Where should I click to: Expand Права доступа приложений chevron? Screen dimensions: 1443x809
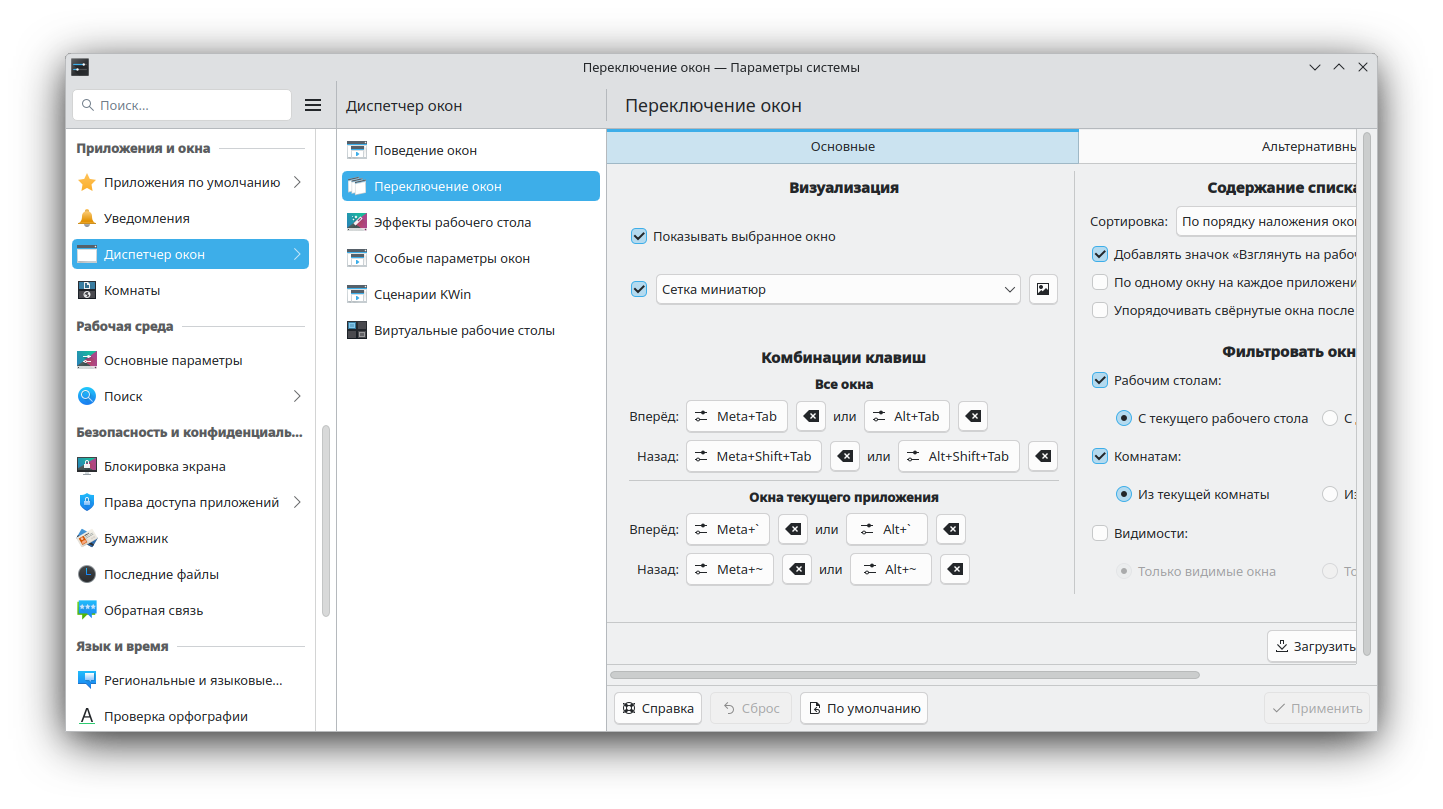[297, 502]
